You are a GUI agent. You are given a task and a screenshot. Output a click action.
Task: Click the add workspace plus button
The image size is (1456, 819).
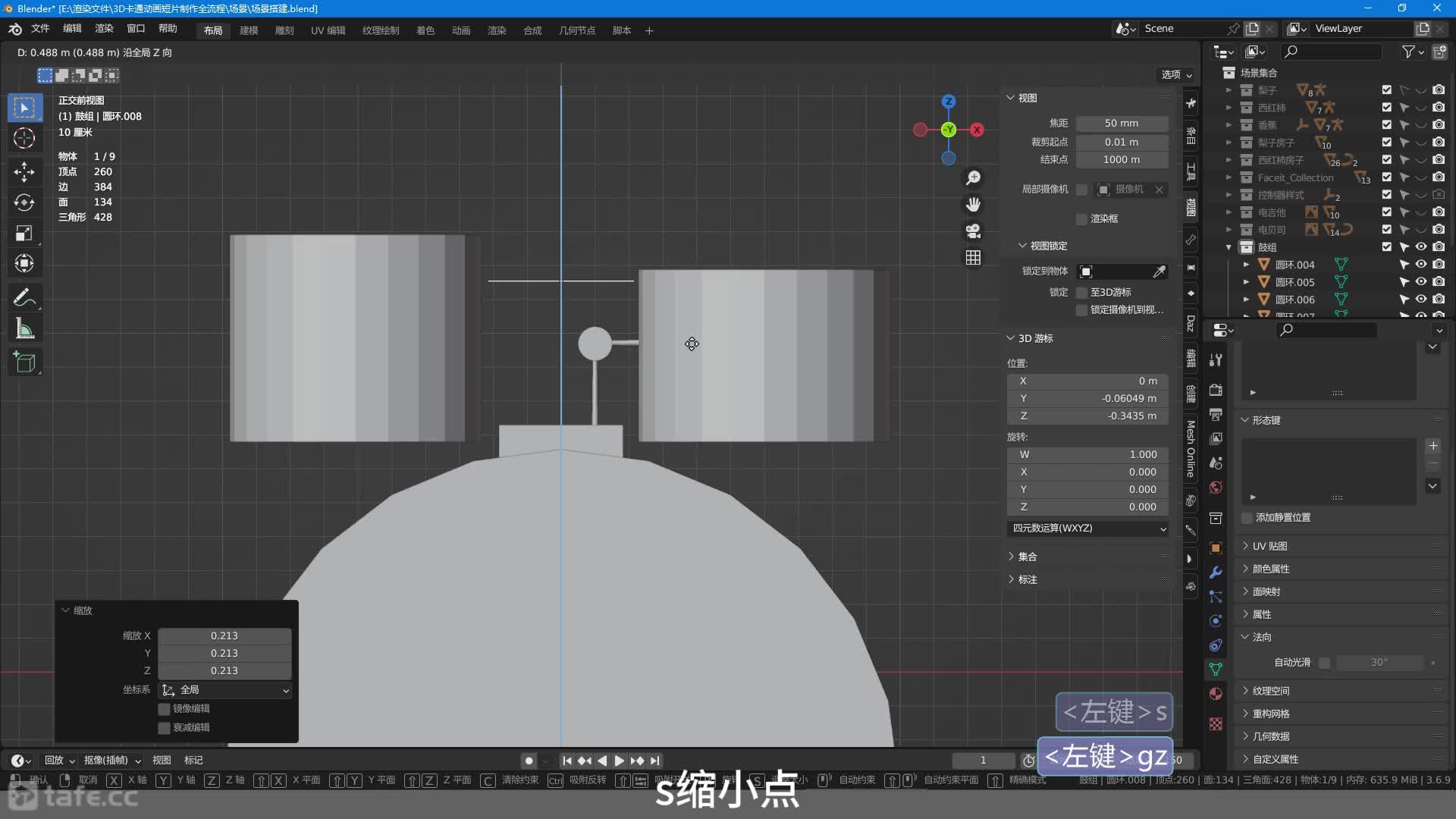(x=649, y=30)
